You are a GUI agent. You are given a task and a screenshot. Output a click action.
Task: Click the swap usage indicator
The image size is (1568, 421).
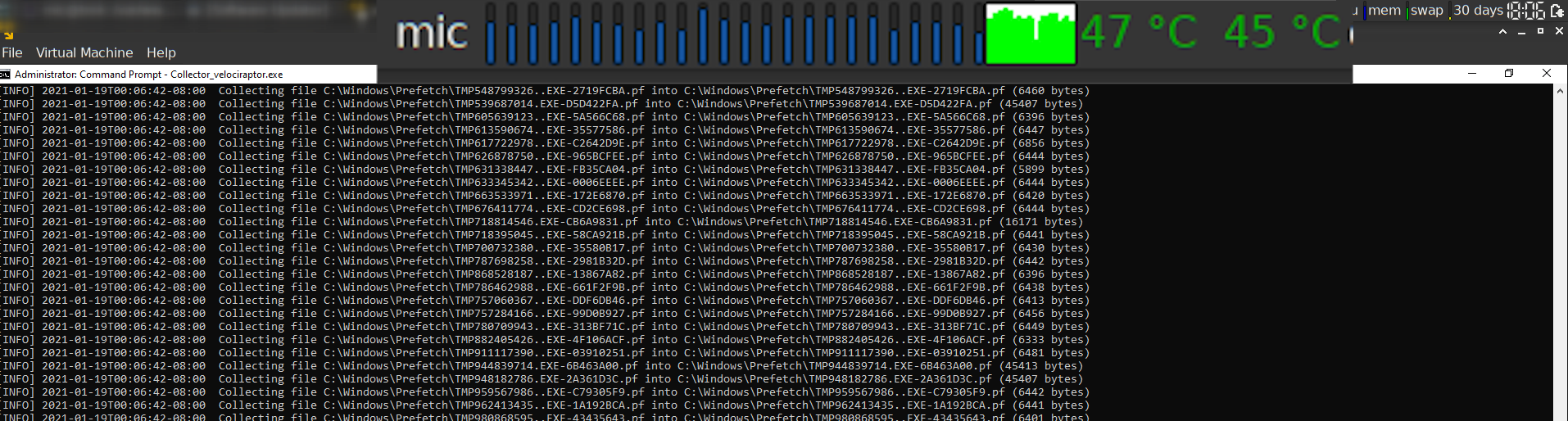point(1426,11)
